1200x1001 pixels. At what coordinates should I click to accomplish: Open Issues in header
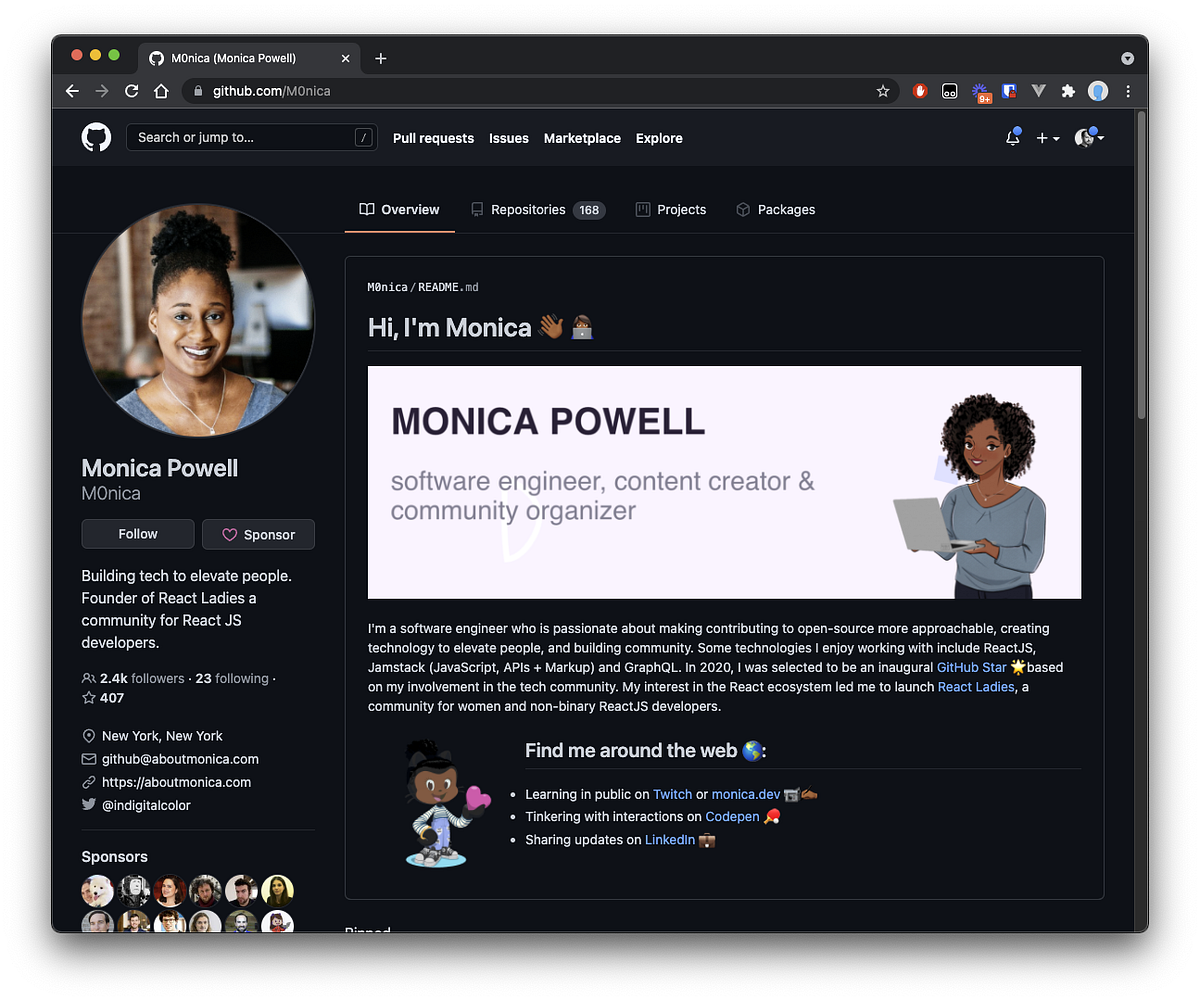[509, 138]
